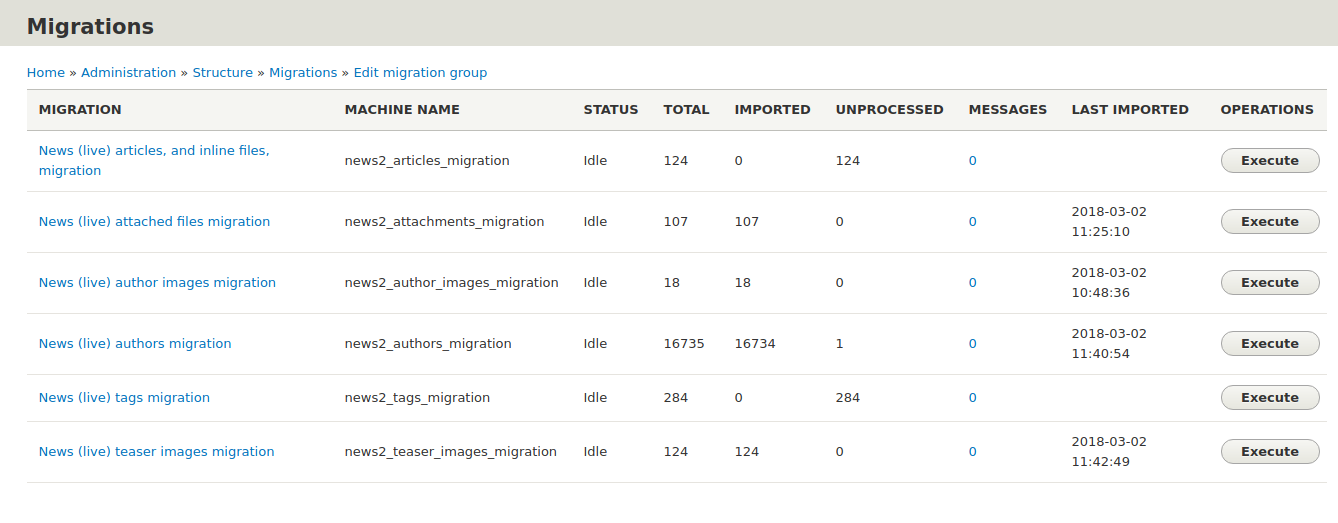Click last imported 2018-03-02 11:42:49
1338x523 pixels.
1109,452
